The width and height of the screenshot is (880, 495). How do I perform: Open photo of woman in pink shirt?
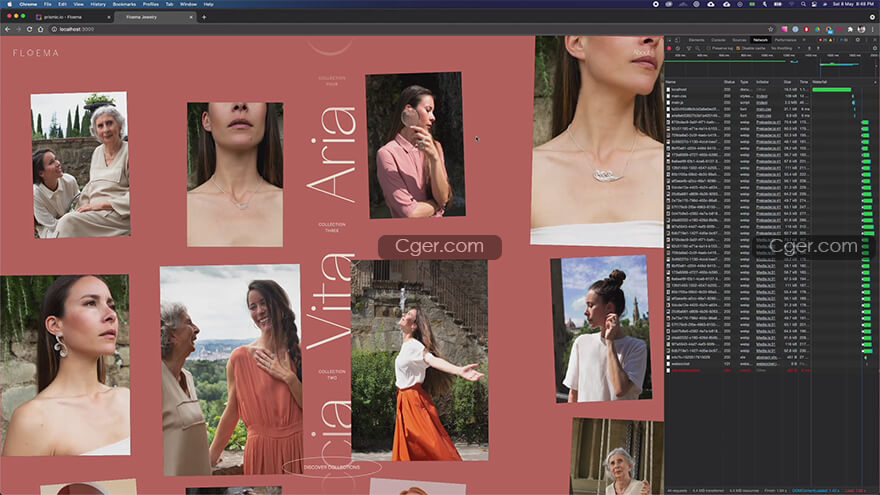pos(415,145)
